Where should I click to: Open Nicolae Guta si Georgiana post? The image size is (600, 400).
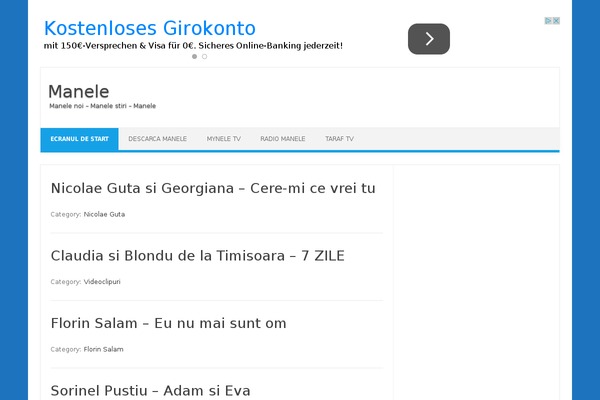coord(213,188)
